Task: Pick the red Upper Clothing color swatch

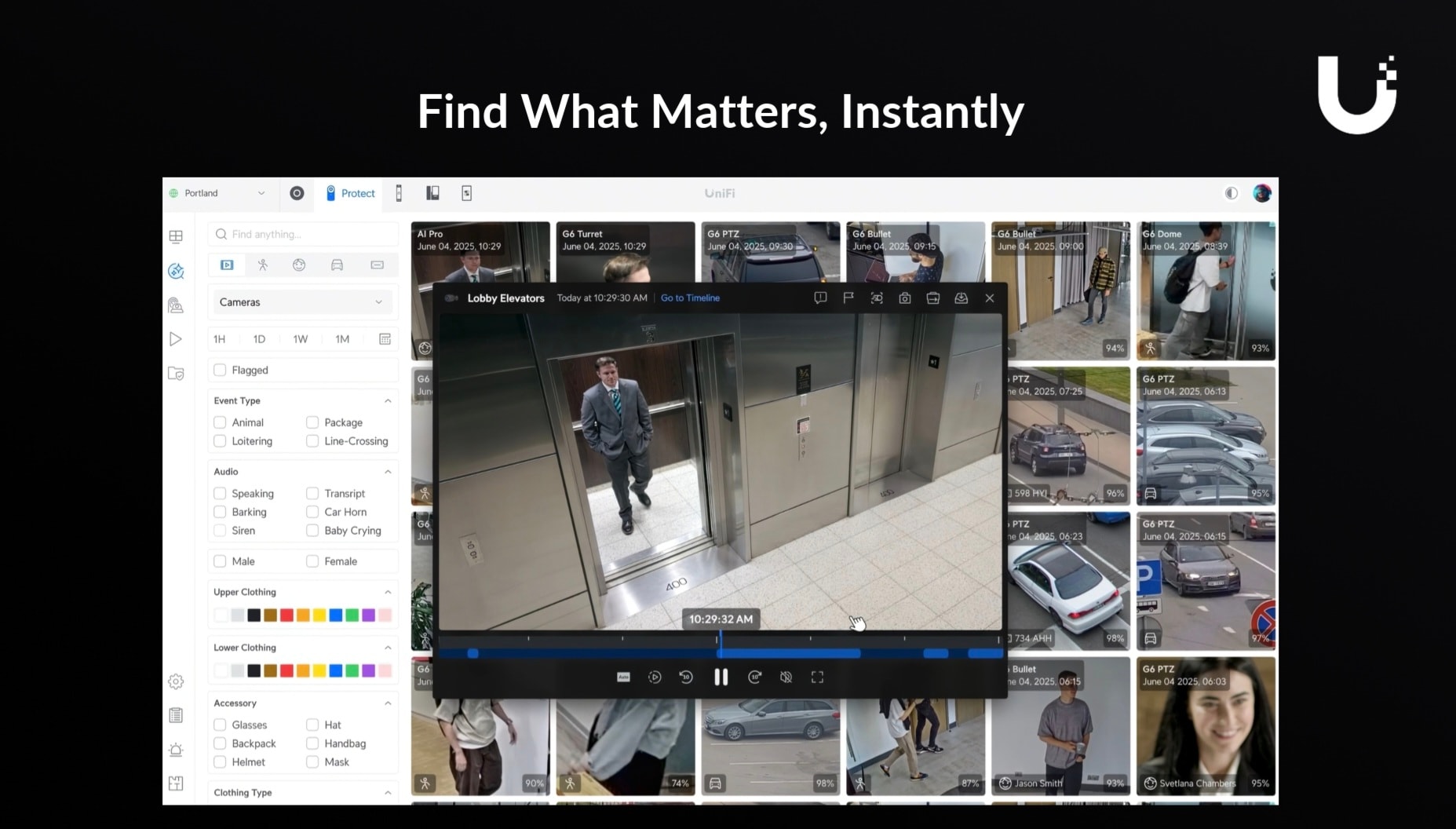Action: (x=286, y=615)
